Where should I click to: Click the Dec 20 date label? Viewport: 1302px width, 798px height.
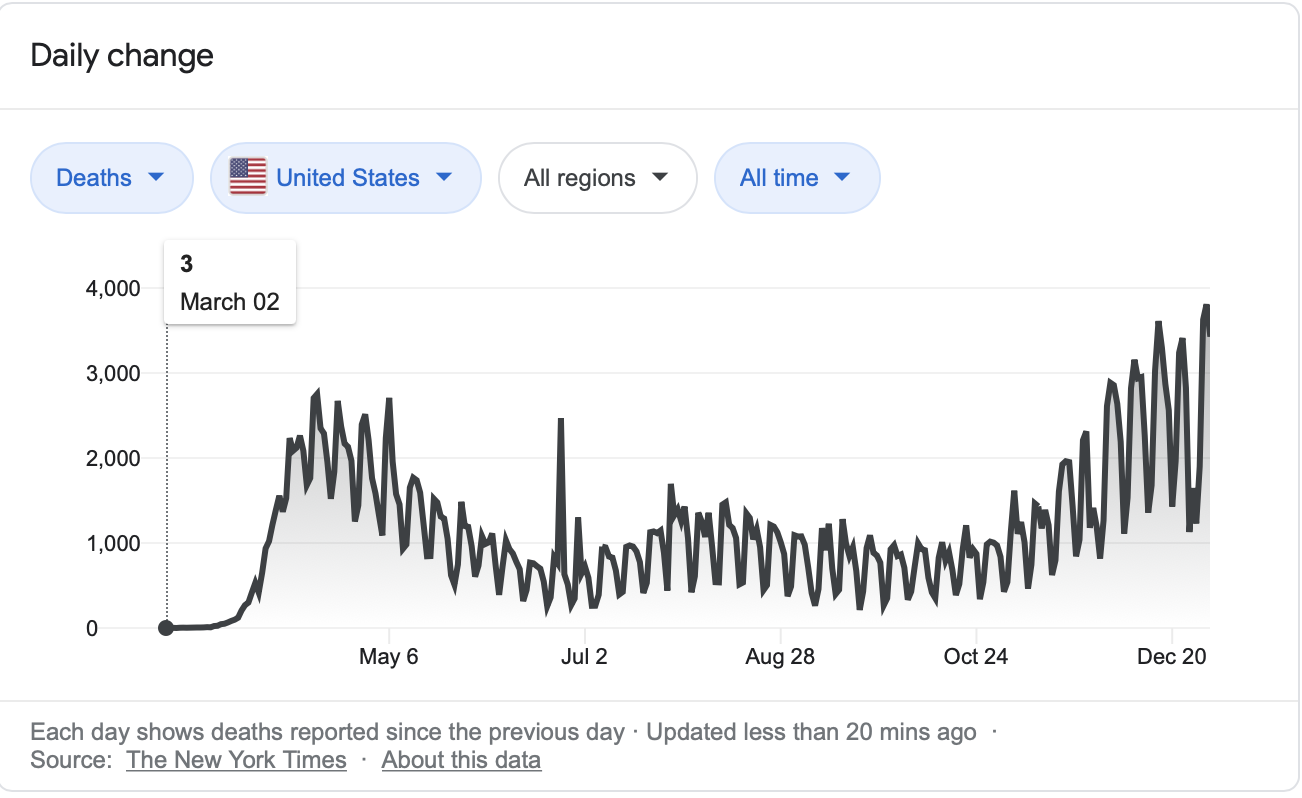(x=1172, y=657)
